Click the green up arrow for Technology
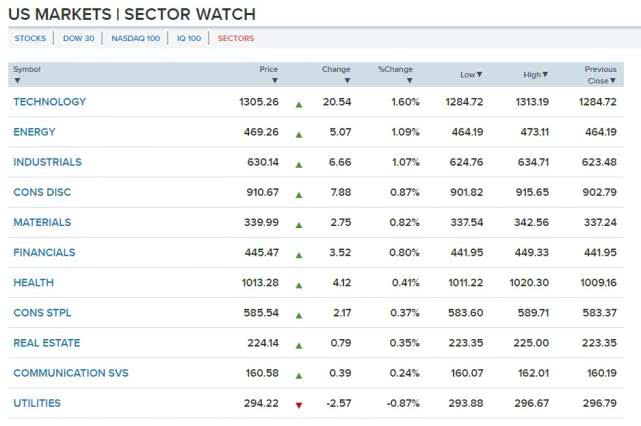This screenshot has height=426, width=641. [298, 103]
